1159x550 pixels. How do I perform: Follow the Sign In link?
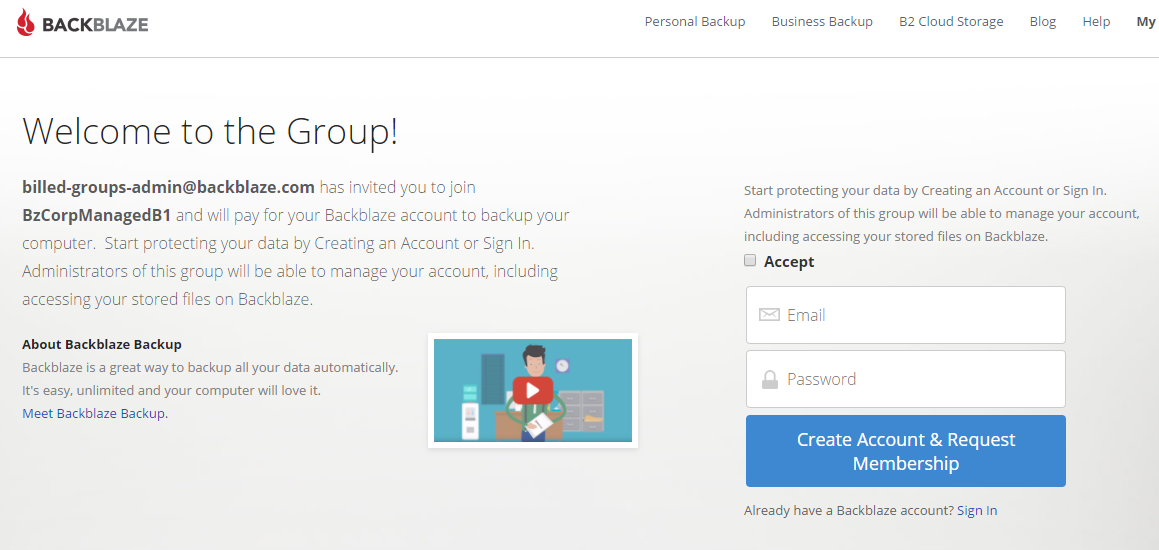977,511
